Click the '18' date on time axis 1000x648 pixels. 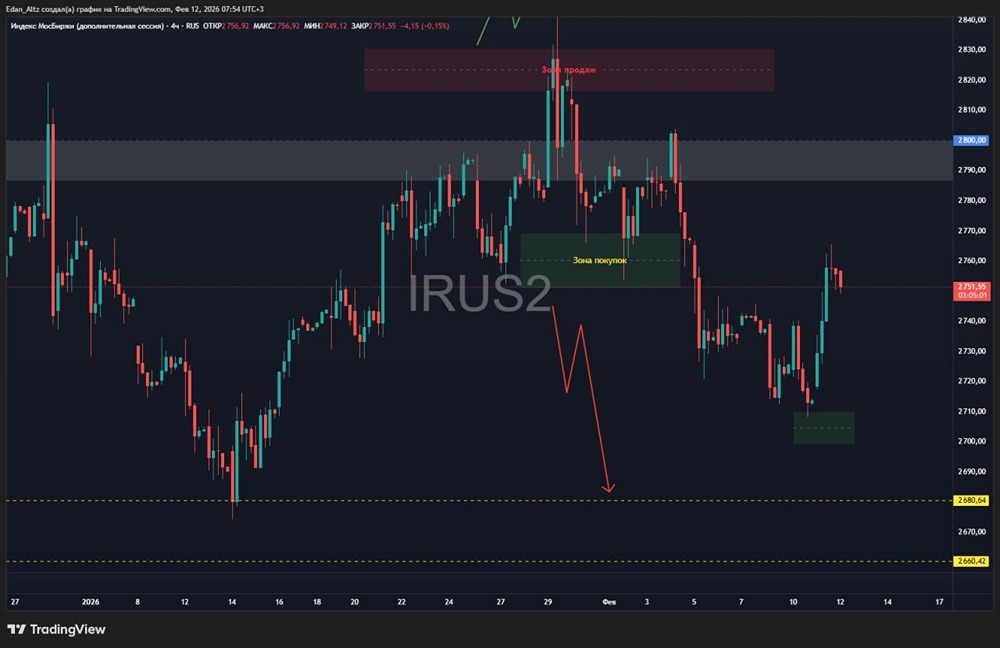click(x=317, y=601)
